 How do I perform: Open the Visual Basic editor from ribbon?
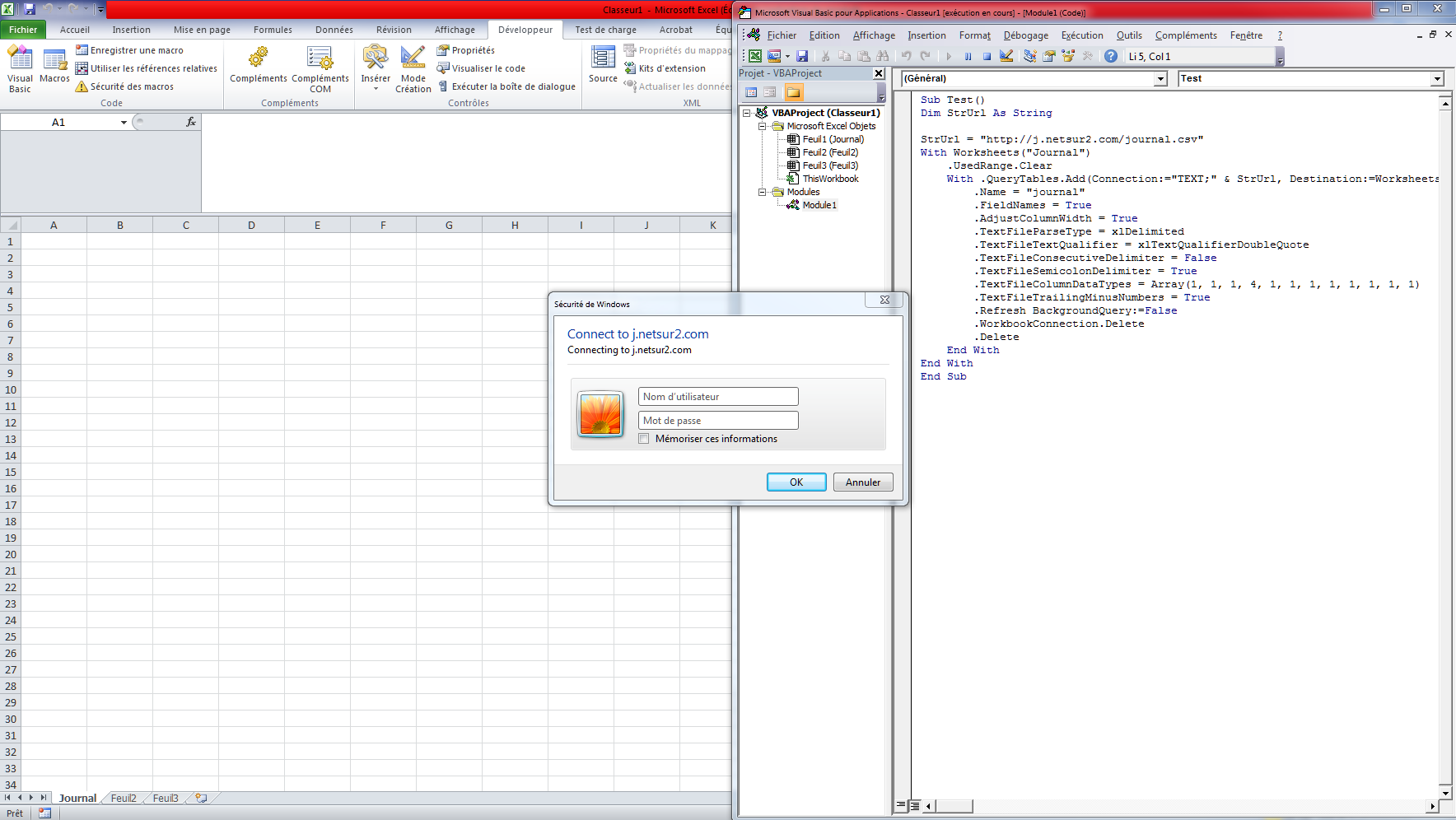pos(20,70)
